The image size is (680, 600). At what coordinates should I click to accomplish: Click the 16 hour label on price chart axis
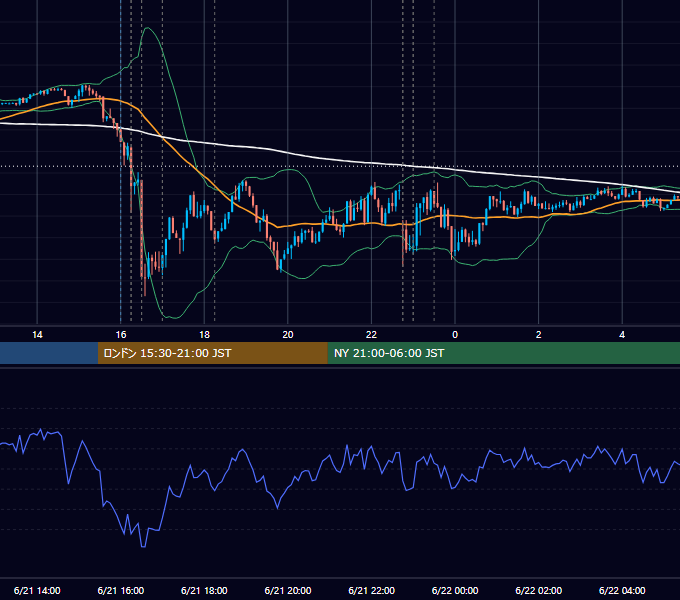(x=121, y=335)
